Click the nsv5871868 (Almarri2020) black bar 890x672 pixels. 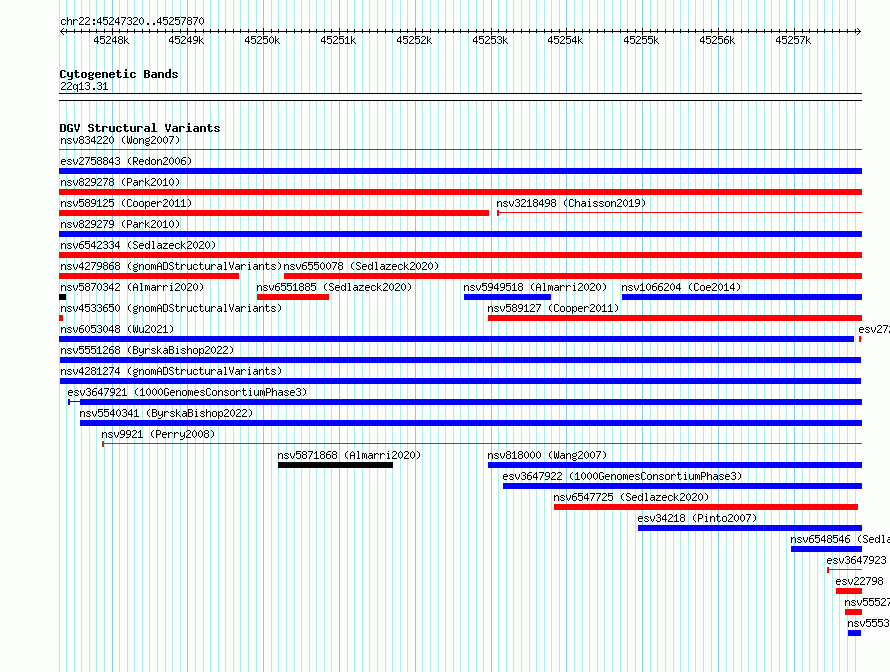pos(335,465)
